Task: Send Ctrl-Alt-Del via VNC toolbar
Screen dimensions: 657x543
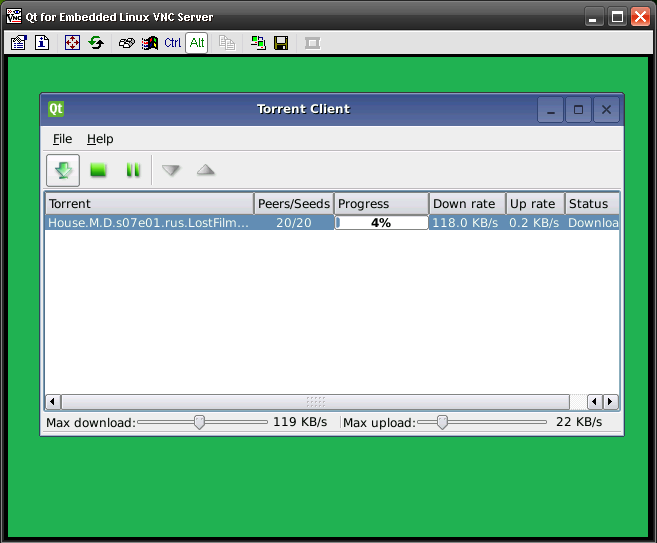Action: click(x=127, y=43)
